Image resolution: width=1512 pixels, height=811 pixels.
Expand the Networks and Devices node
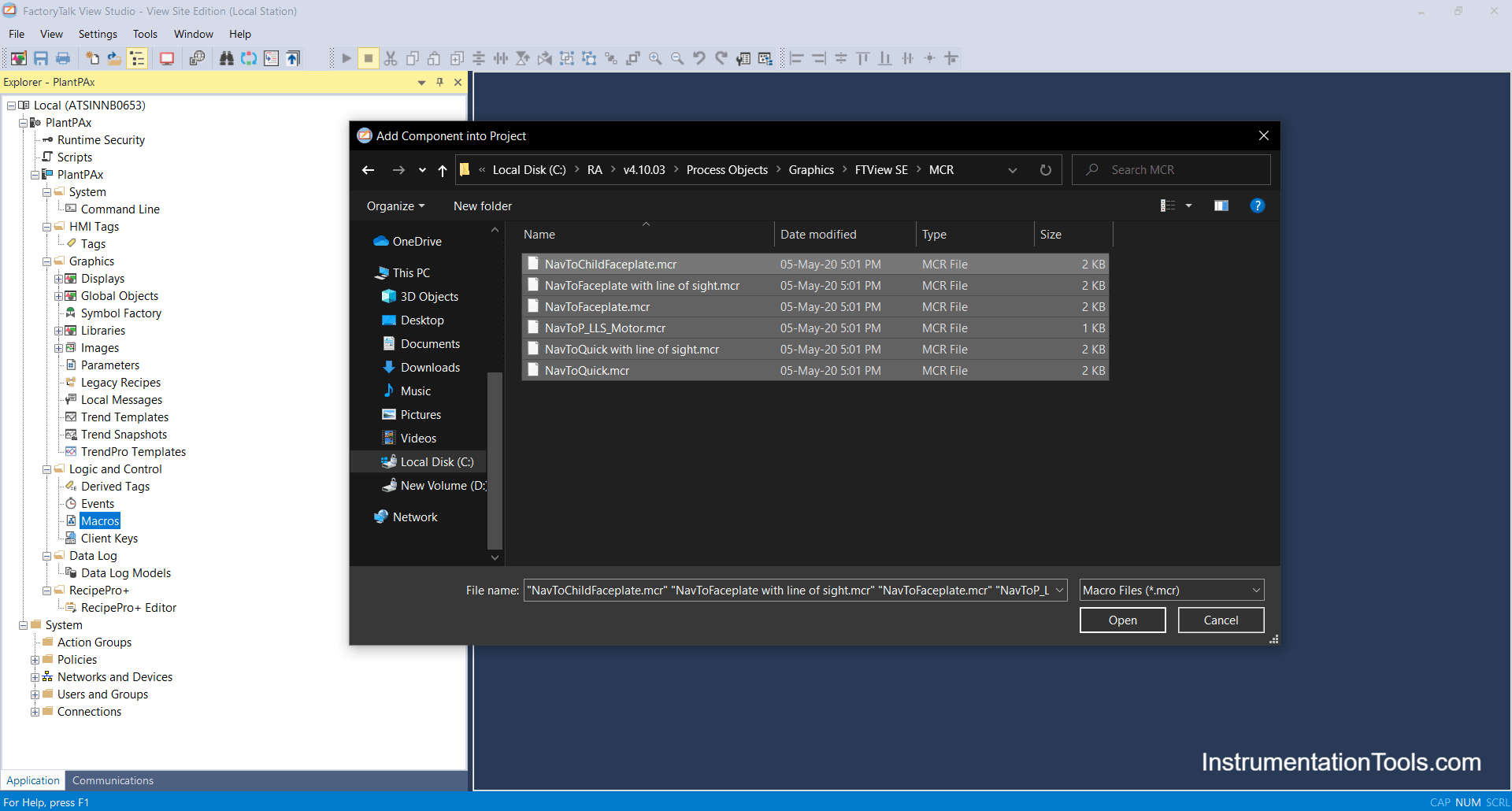pyautogui.click(x=35, y=677)
